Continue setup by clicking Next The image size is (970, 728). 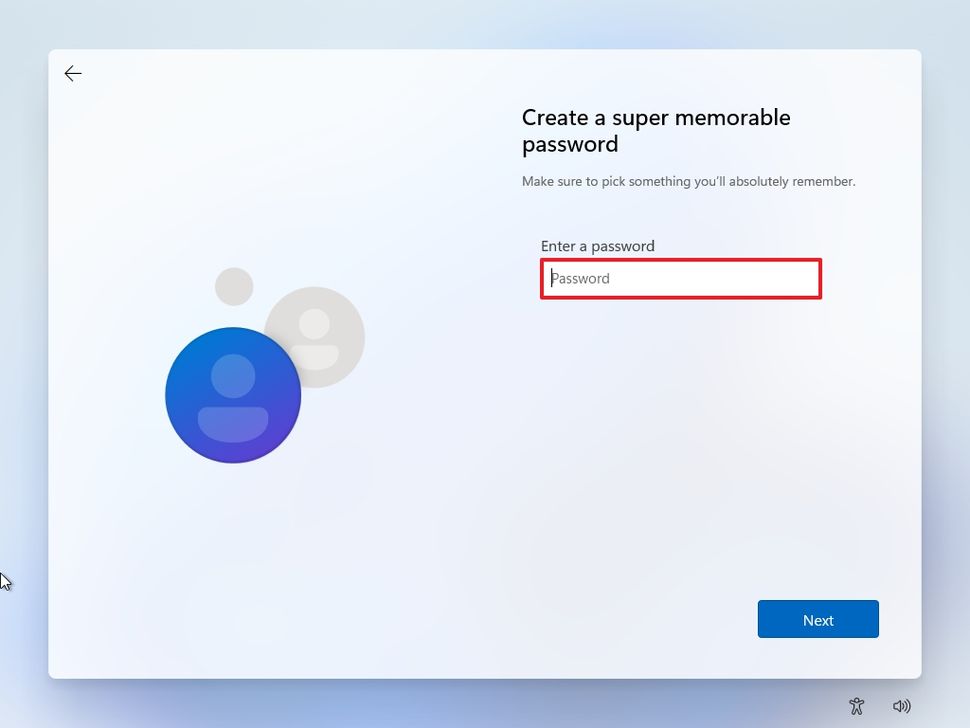[x=817, y=619]
